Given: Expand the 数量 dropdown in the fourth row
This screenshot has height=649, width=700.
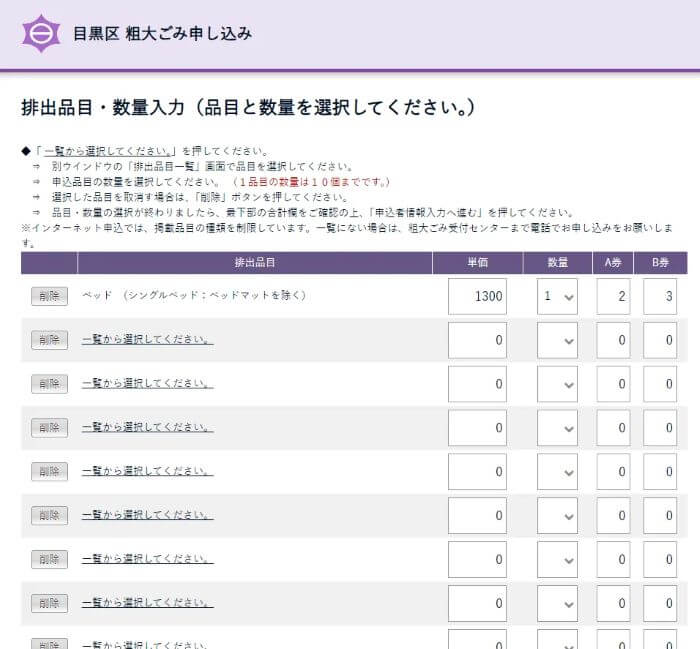Looking at the screenshot, I should [x=557, y=428].
